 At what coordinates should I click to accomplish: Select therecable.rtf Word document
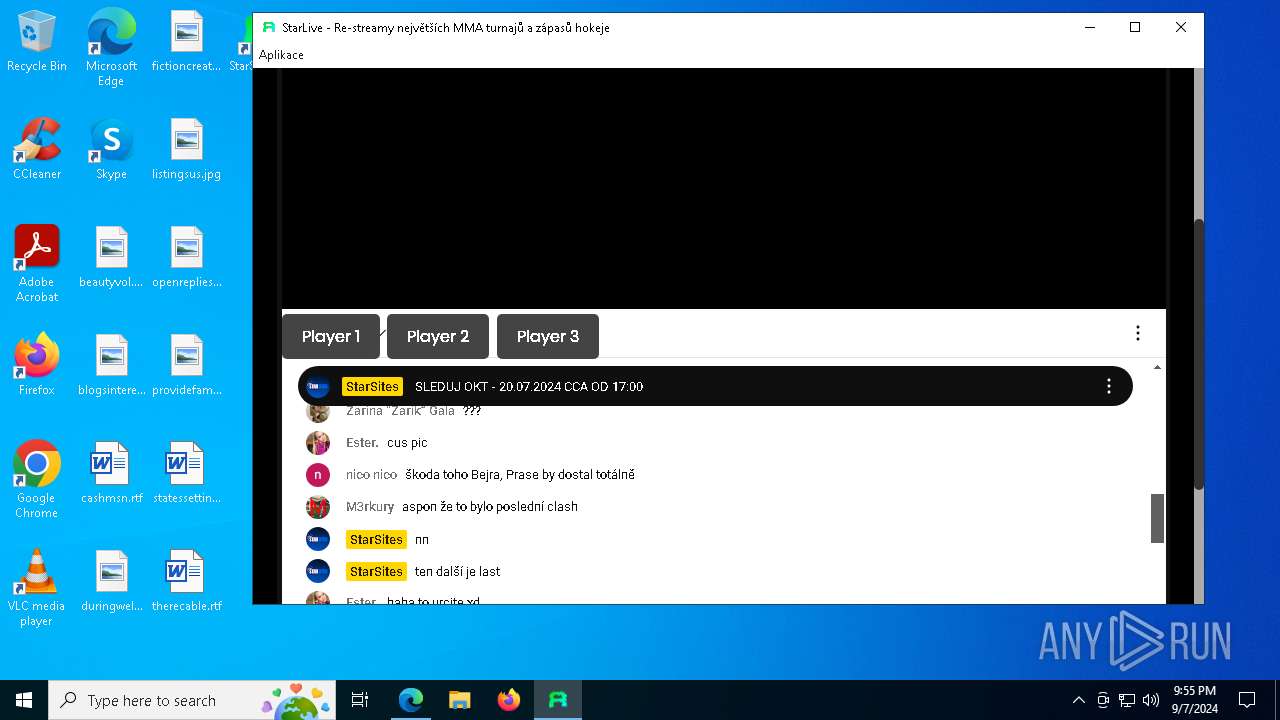[186, 581]
